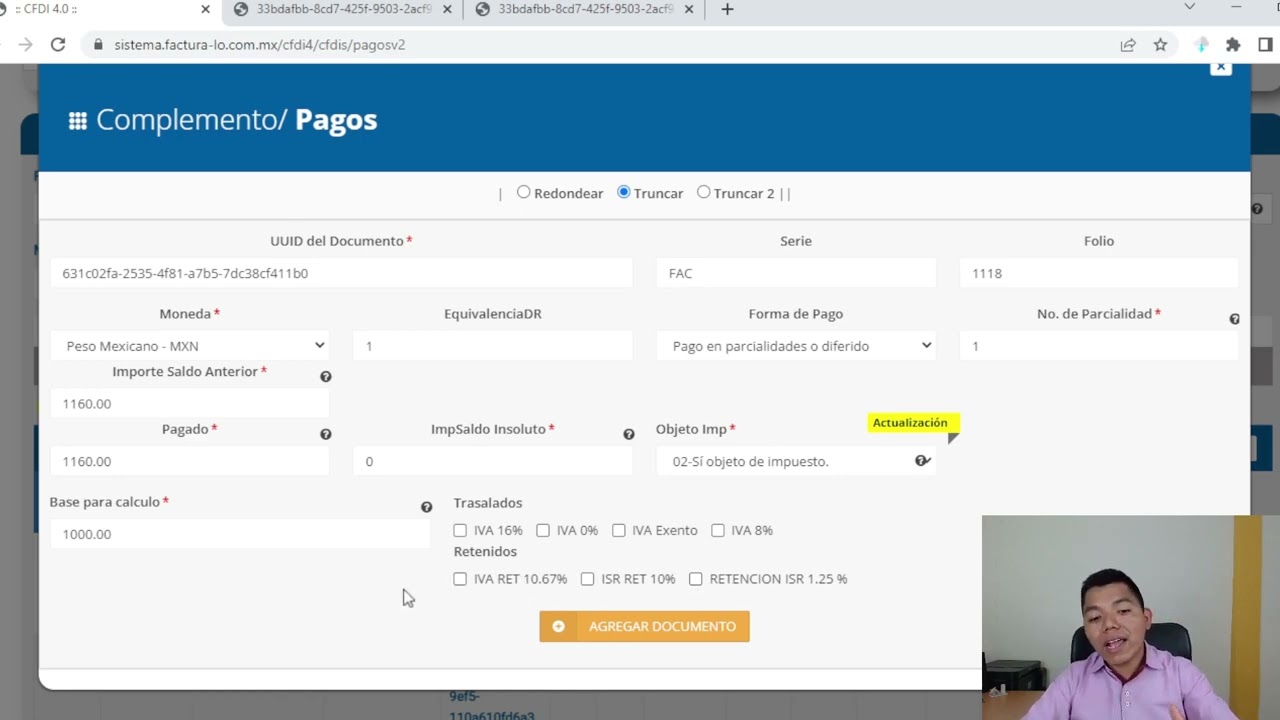Viewport: 1280px width, 720px height.
Task: Close the second 33bdafbb tab
Action: pos(447,9)
